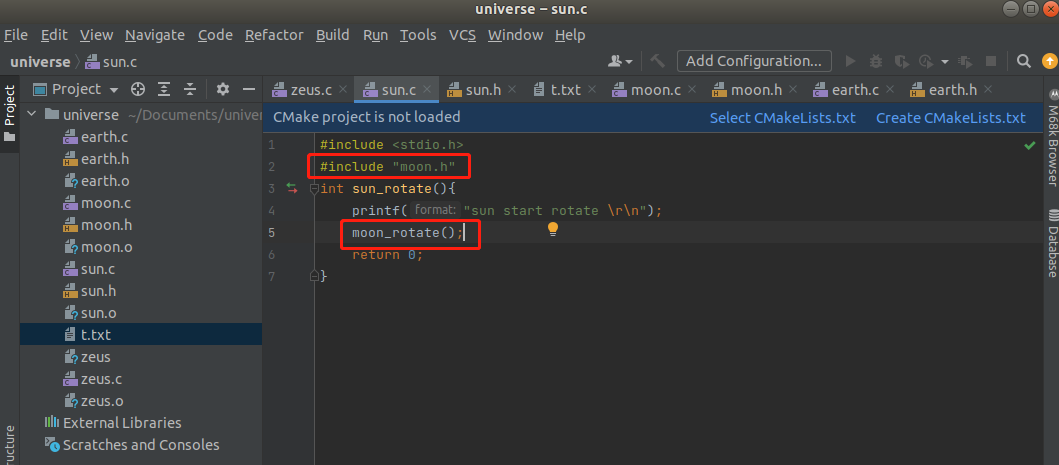Toggle the M68k Browser side panel
Viewport: 1059px width, 465px height.
(x=1051, y=138)
